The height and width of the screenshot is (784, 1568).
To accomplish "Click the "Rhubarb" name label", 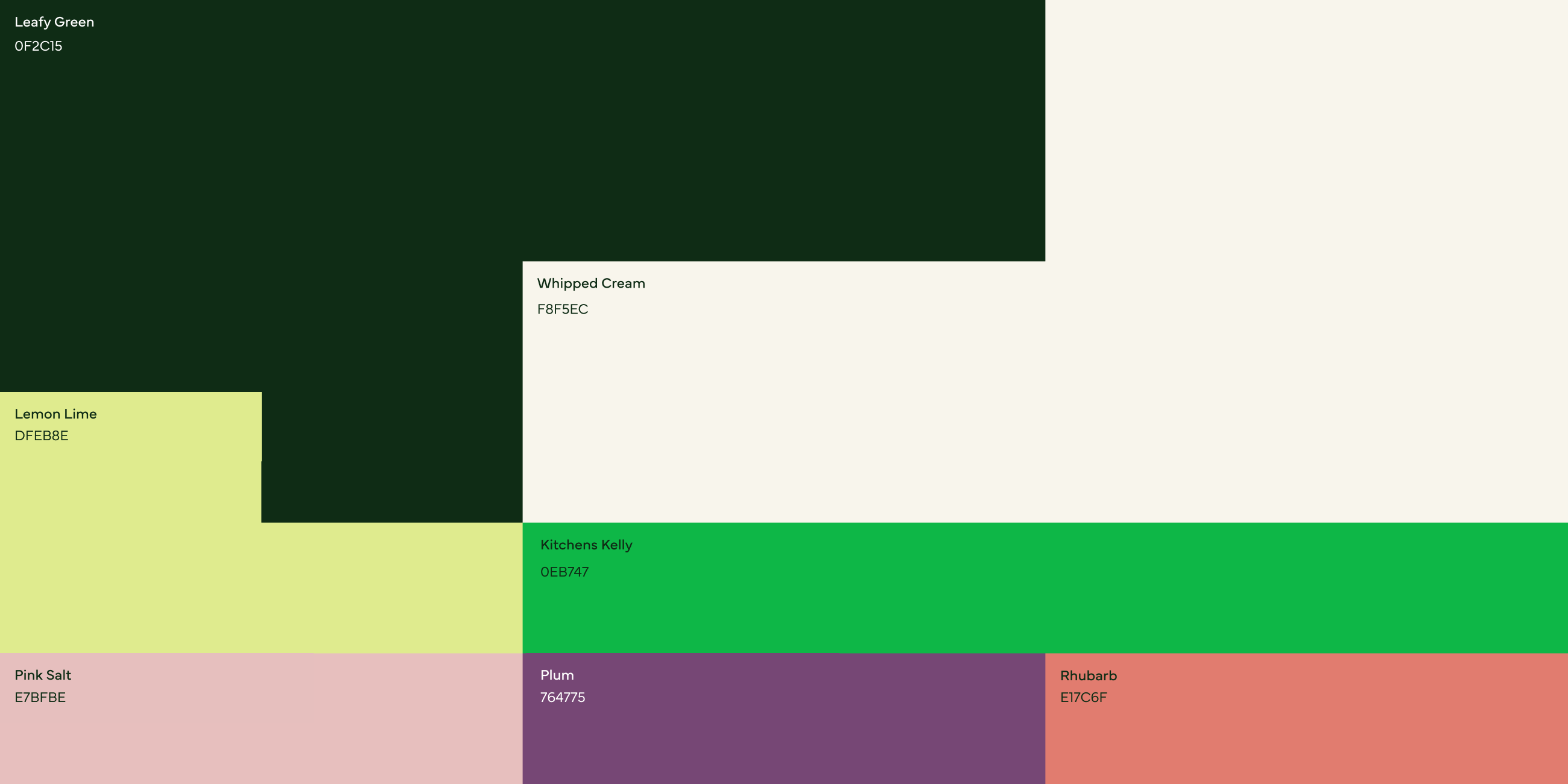I will coord(1089,675).
